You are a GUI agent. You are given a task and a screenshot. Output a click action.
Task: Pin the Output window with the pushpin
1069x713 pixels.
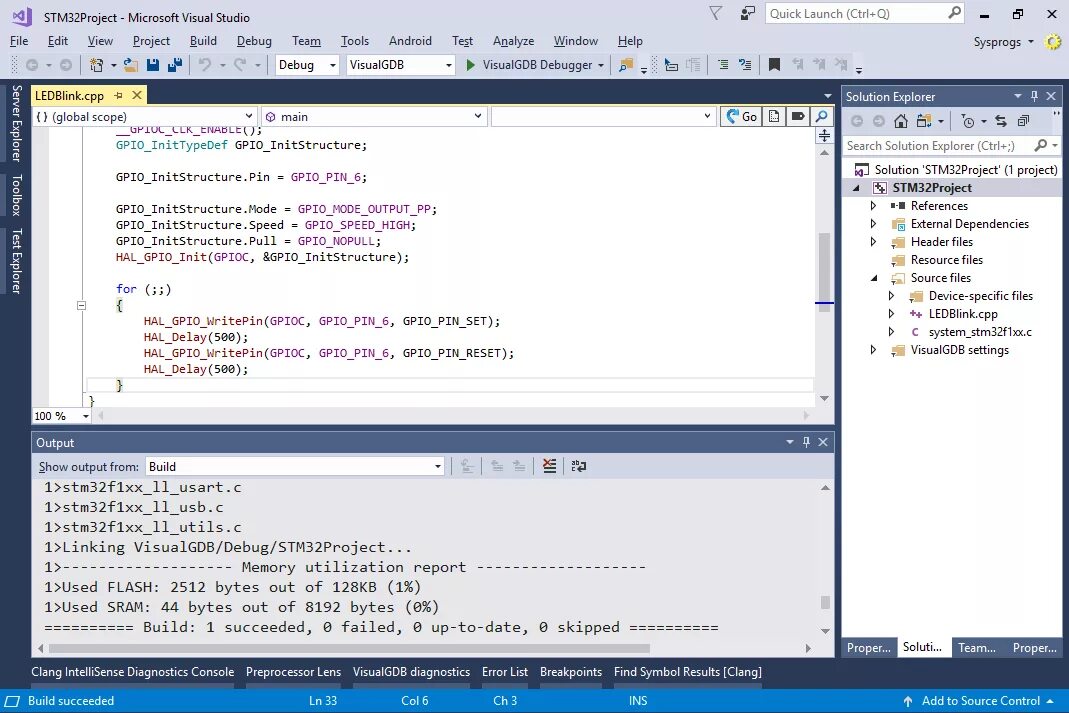pos(807,442)
